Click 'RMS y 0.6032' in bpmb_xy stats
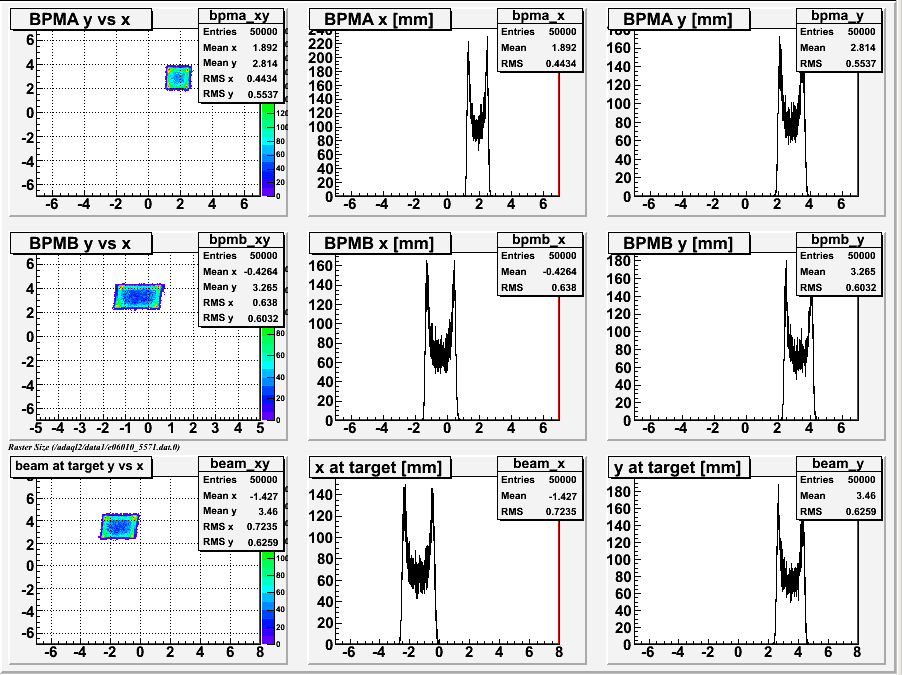This screenshot has width=902, height=675. coord(240,318)
